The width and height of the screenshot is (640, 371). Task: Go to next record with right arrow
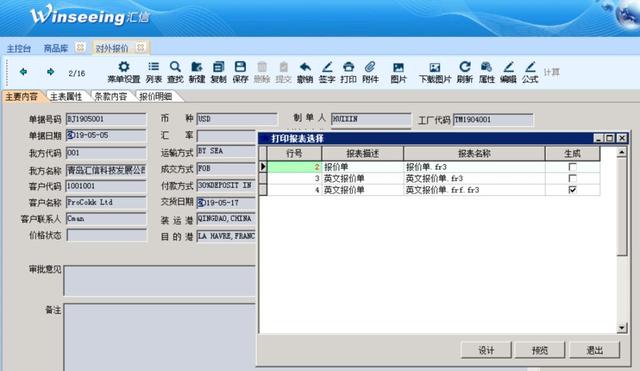pos(51,72)
